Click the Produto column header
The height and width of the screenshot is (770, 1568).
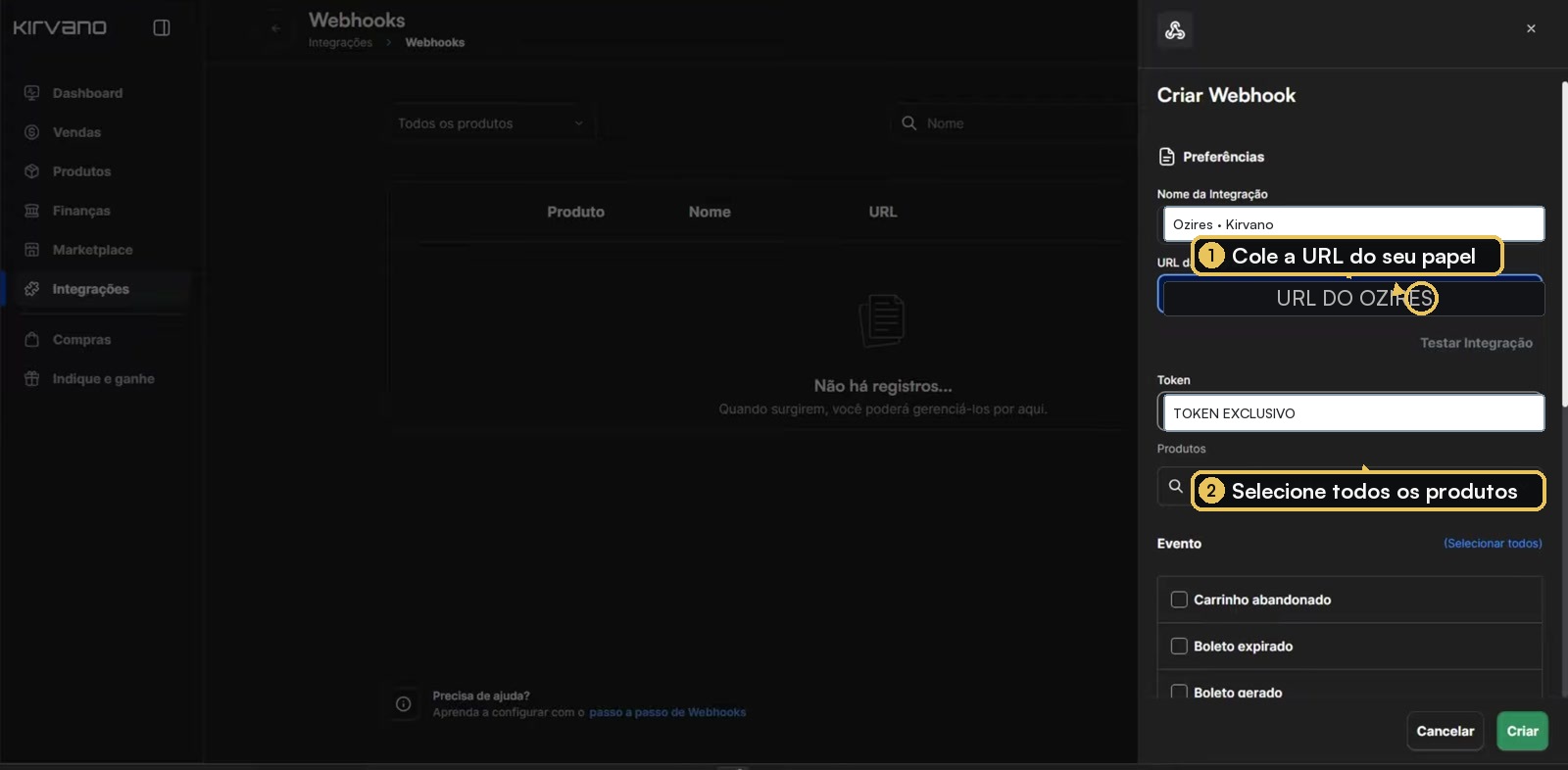point(575,212)
